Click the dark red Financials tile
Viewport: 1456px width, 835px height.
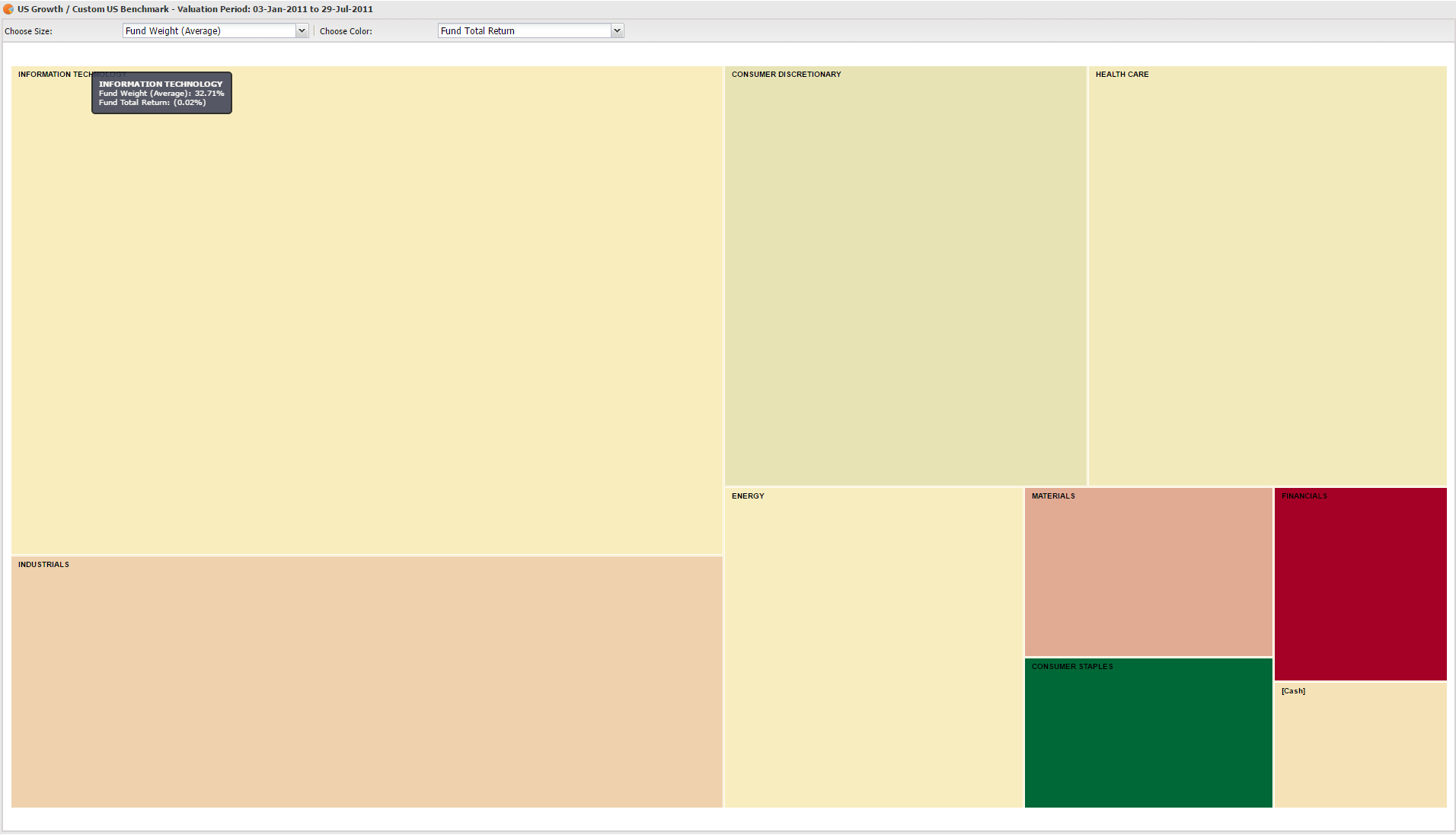(1360, 586)
